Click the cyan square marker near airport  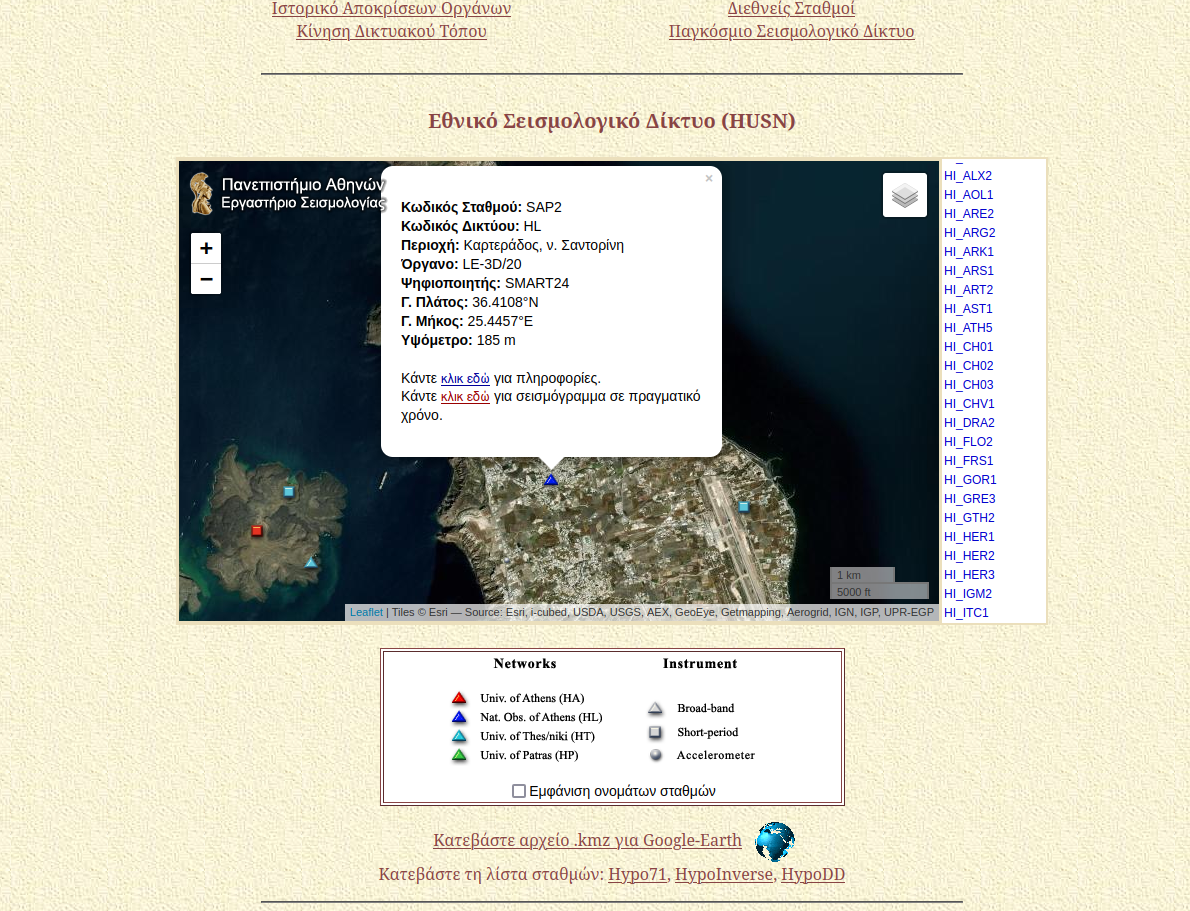[744, 506]
